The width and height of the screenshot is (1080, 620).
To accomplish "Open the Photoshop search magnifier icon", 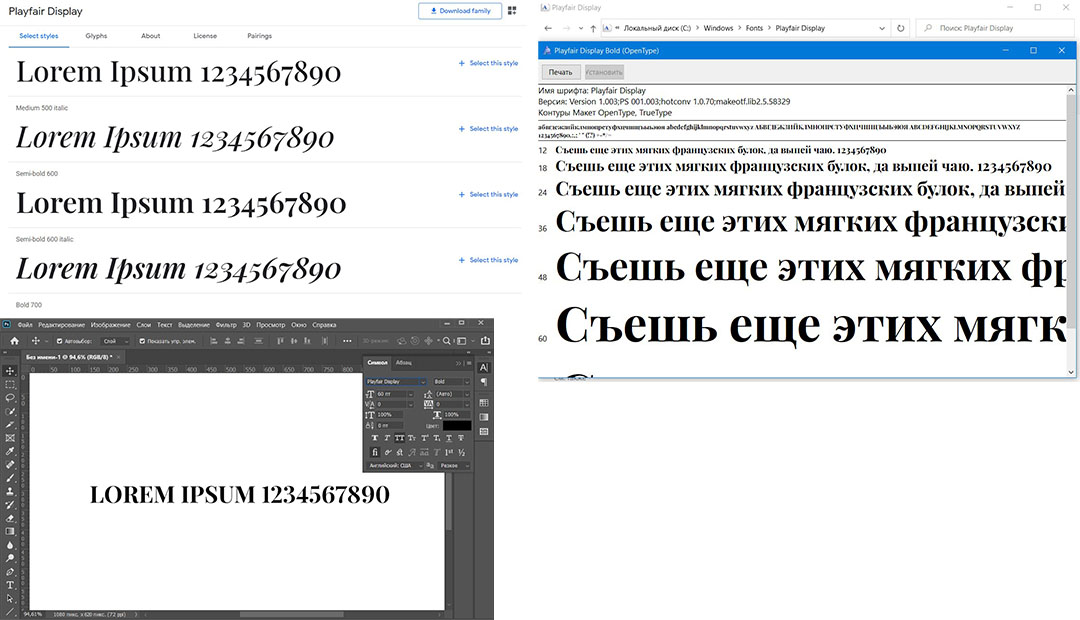I will (x=447, y=341).
